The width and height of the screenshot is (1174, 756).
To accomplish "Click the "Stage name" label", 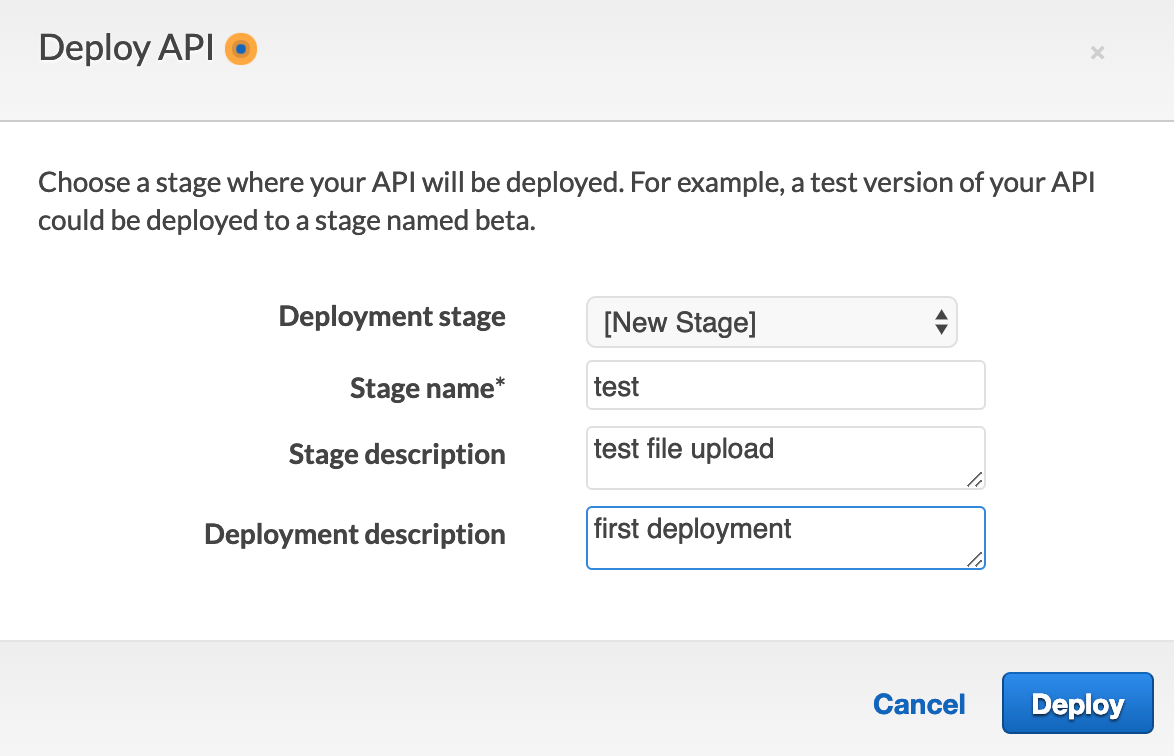I will [x=421, y=387].
